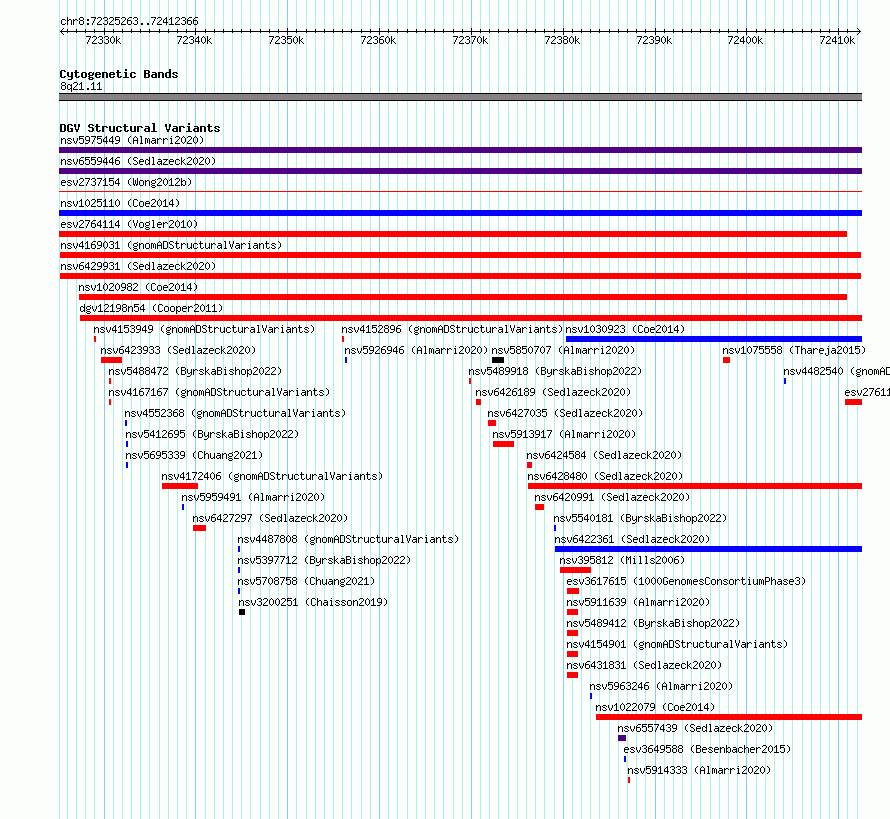Select the blue bar under nsv6422361
Viewport: 890px width, 819px height.
(708, 549)
